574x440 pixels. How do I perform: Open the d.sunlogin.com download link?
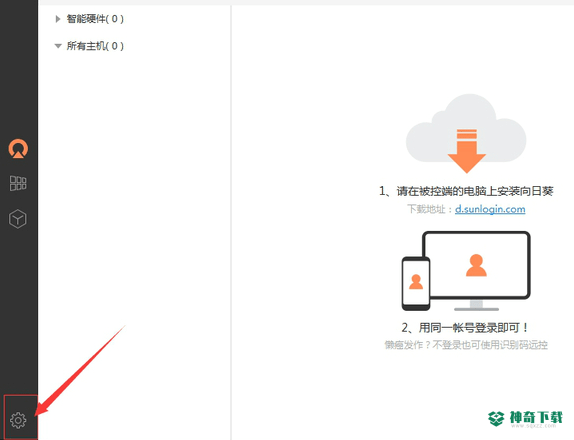click(x=490, y=209)
